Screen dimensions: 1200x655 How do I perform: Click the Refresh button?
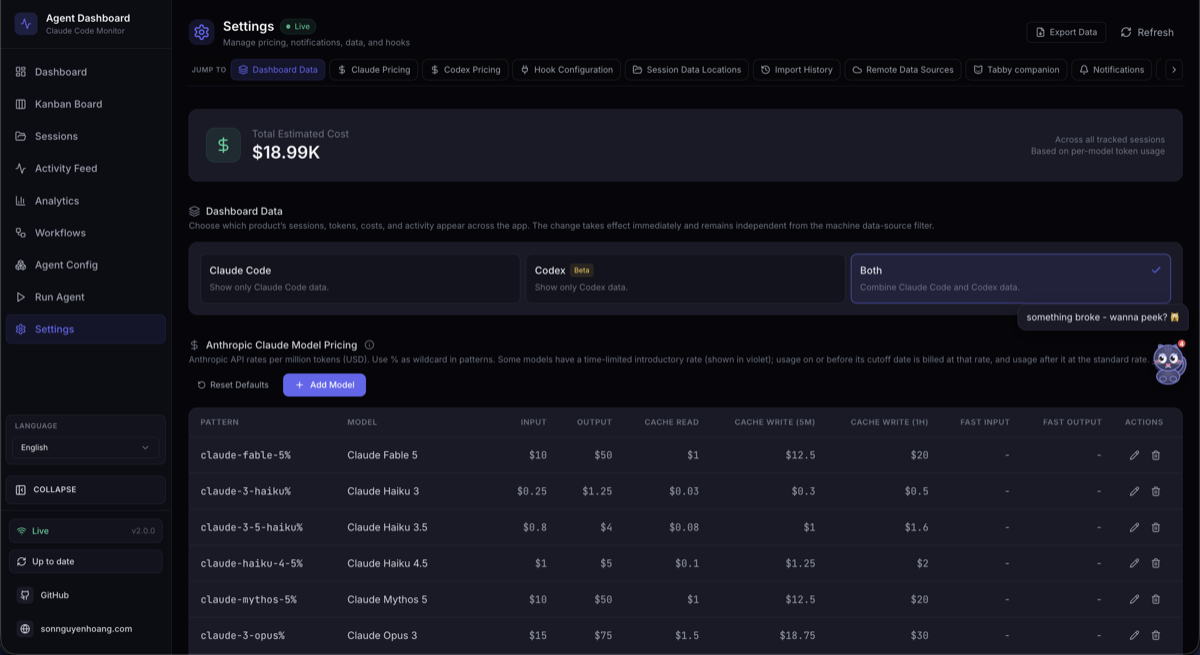click(x=1147, y=32)
